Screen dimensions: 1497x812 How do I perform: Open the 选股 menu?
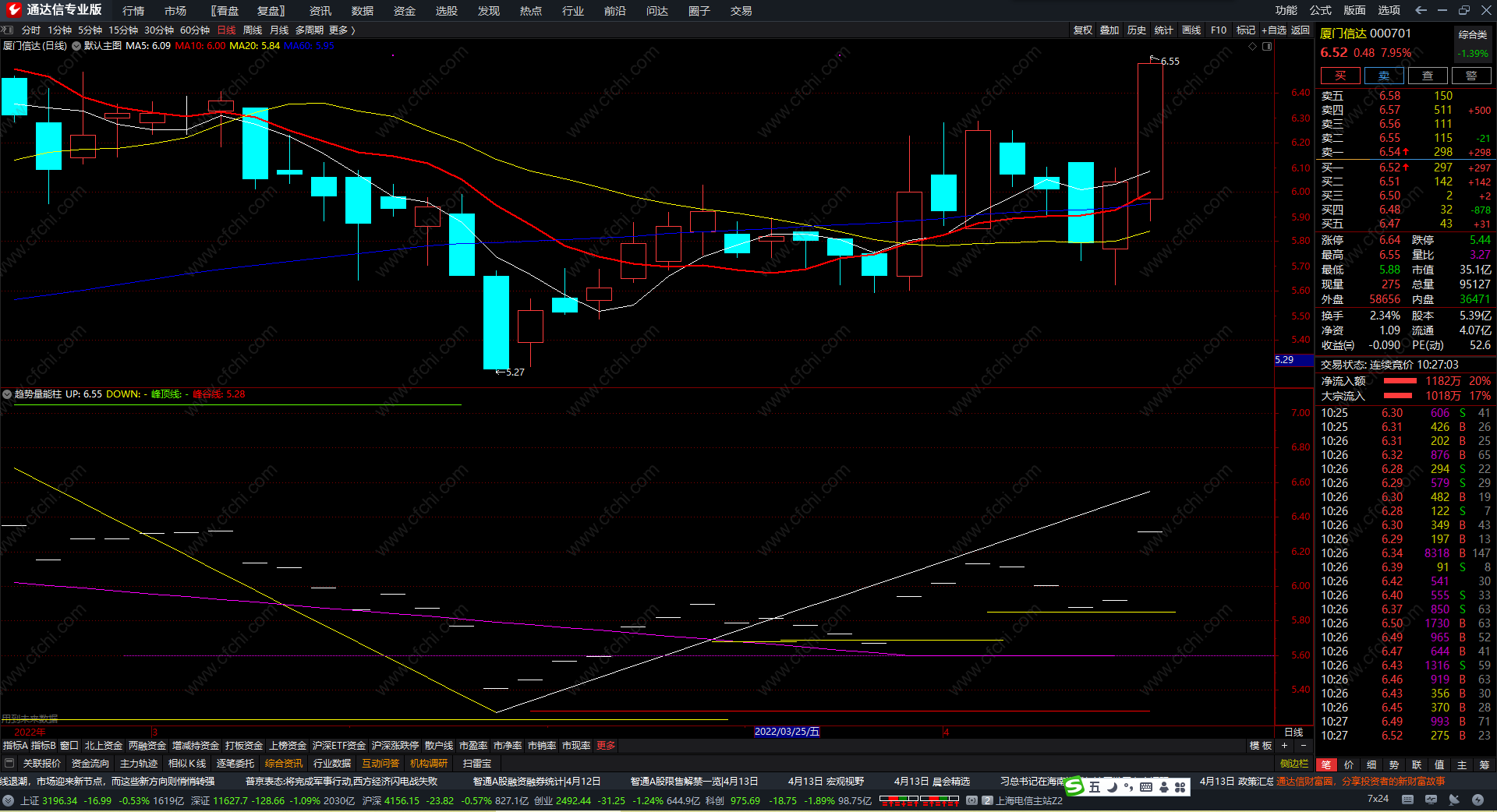tap(447, 11)
